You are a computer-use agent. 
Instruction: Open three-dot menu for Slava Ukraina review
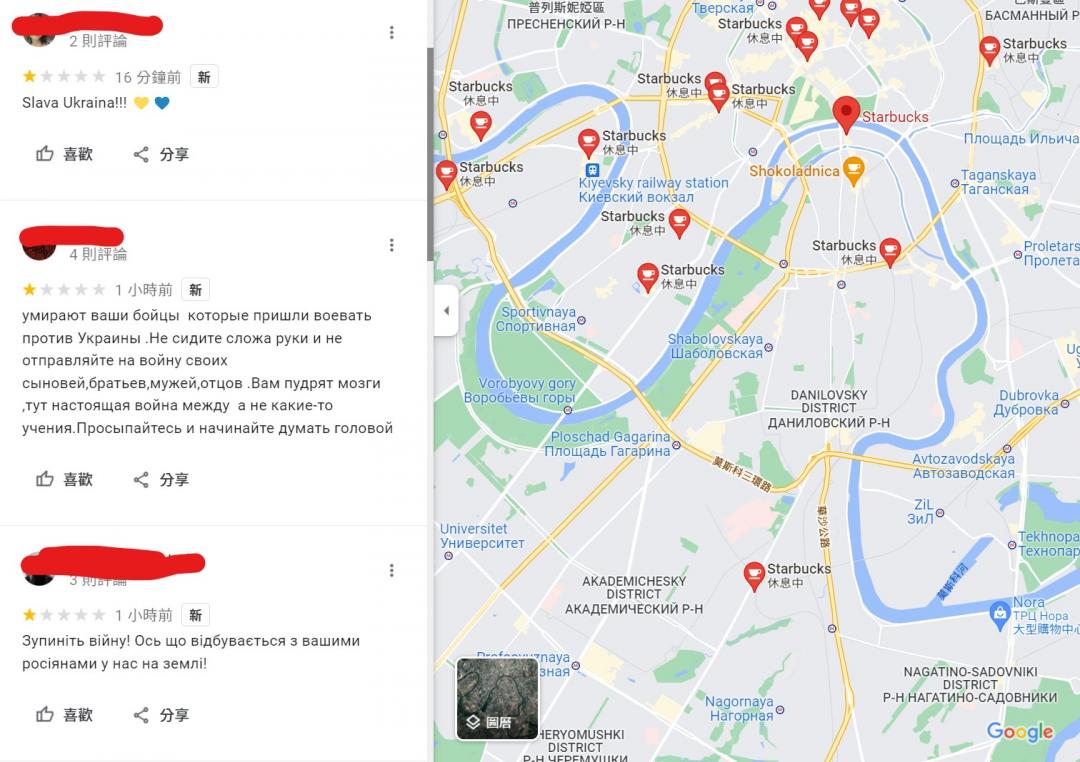pyautogui.click(x=391, y=32)
